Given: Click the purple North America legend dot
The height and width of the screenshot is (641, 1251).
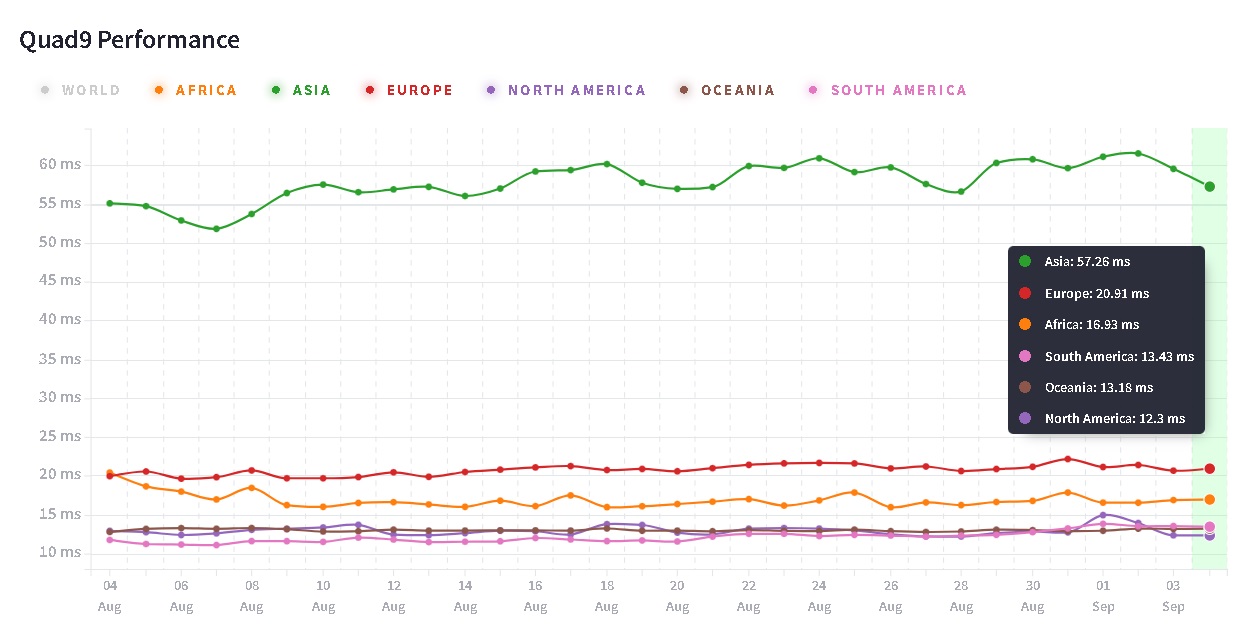Looking at the screenshot, I should (x=491, y=90).
